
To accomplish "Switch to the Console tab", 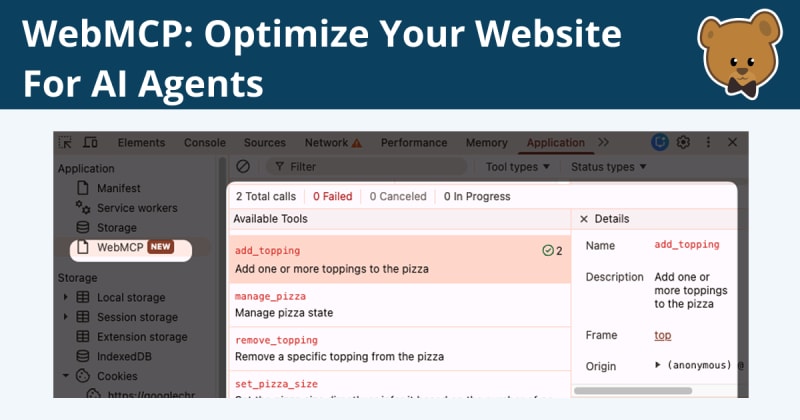I will coord(205,143).
